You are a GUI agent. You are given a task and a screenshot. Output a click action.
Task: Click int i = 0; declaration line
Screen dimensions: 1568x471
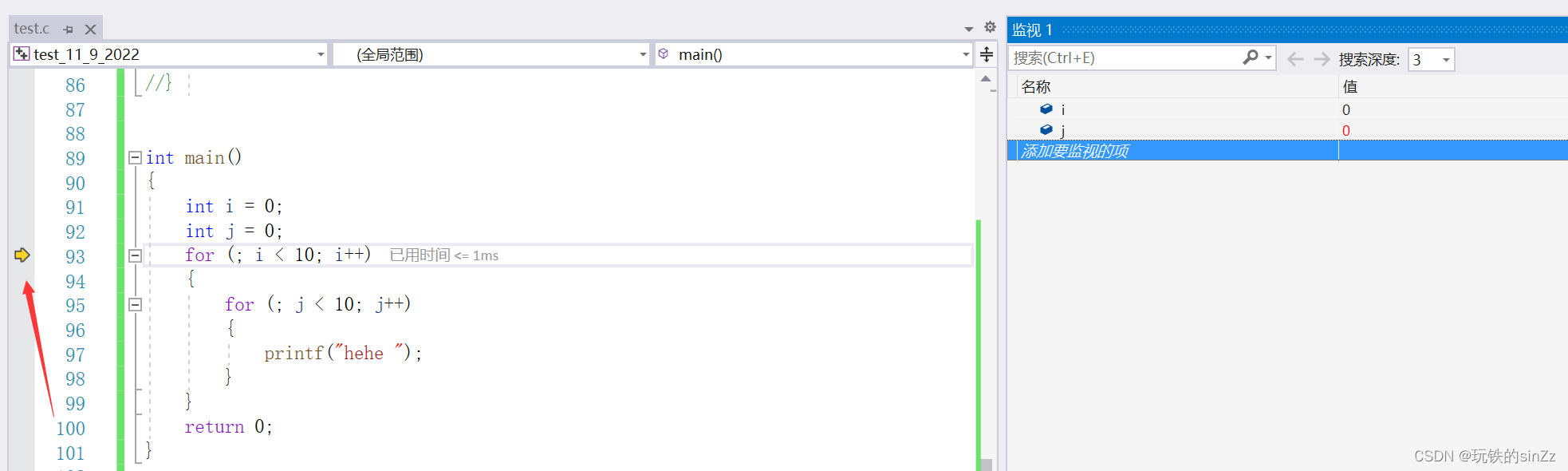(234, 207)
